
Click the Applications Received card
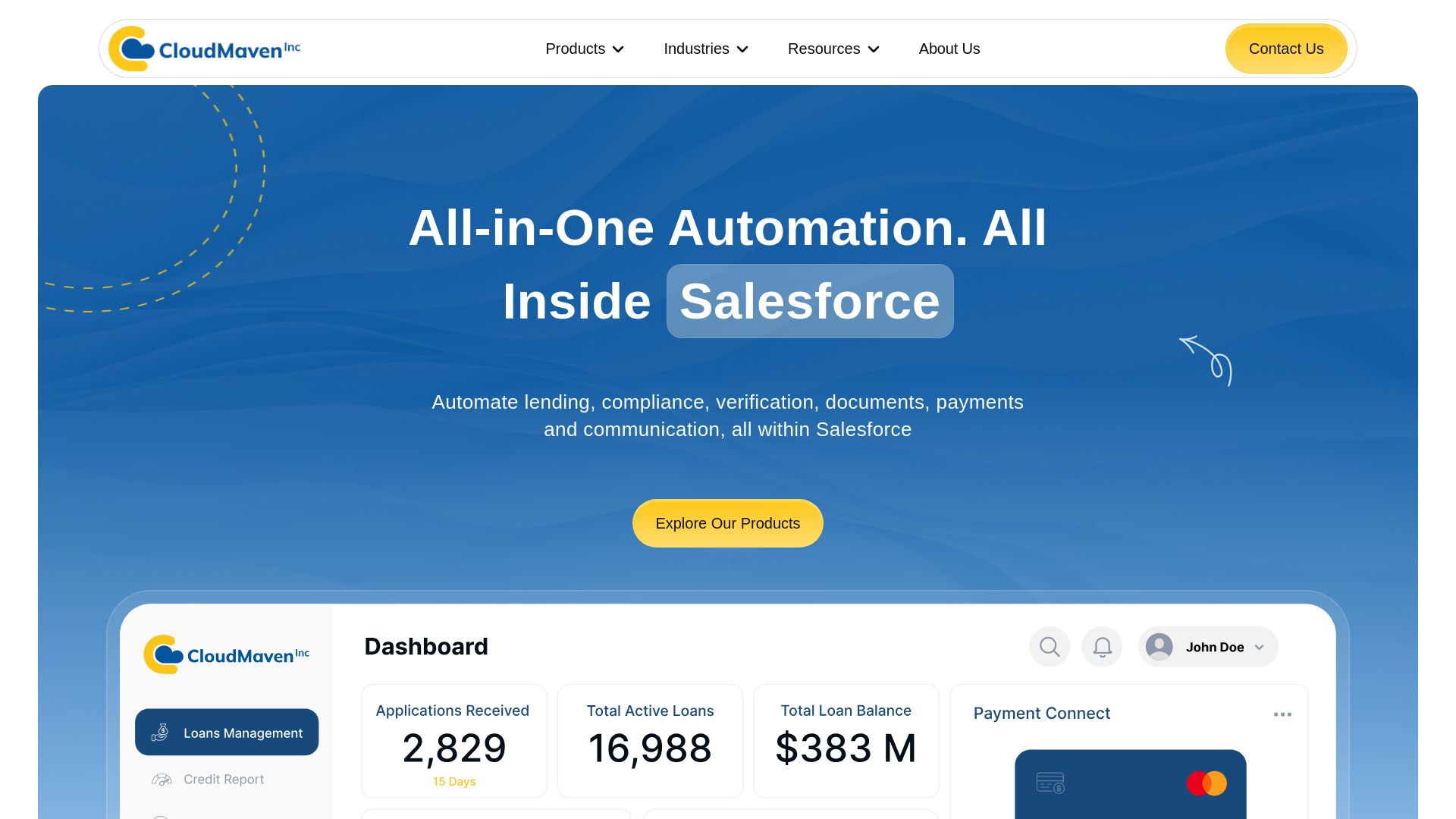(454, 741)
